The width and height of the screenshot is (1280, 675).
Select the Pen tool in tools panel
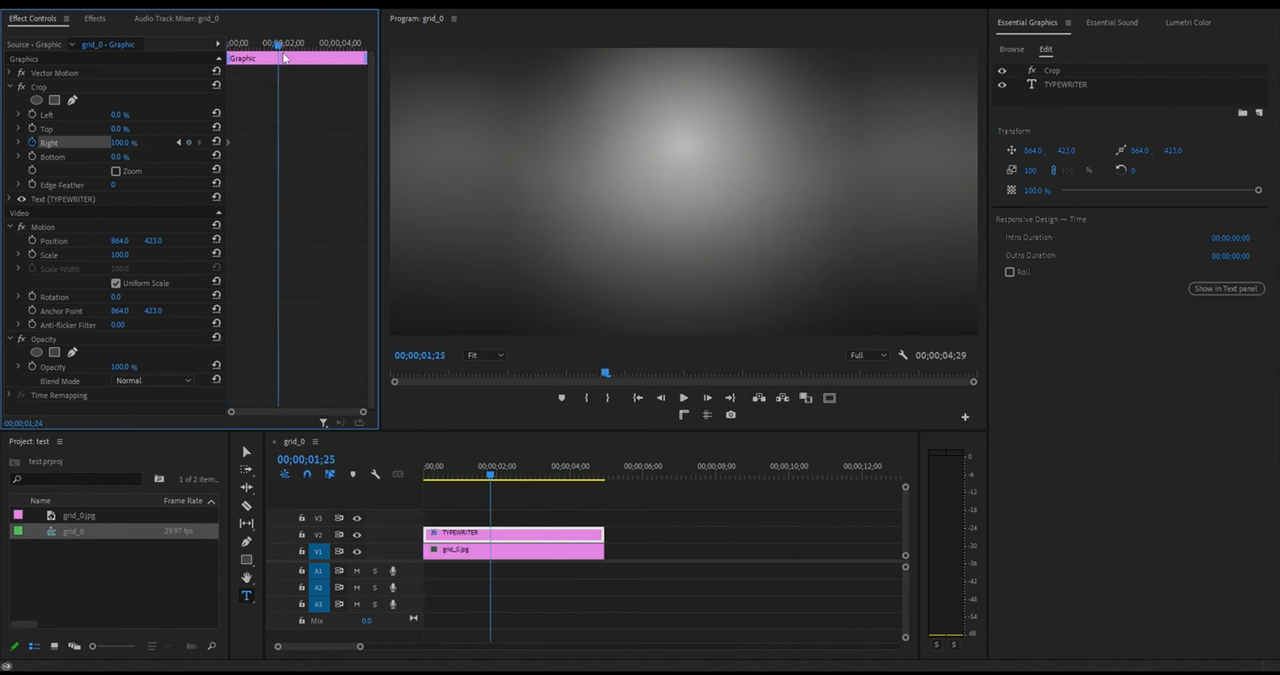click(x=246, y=542)
